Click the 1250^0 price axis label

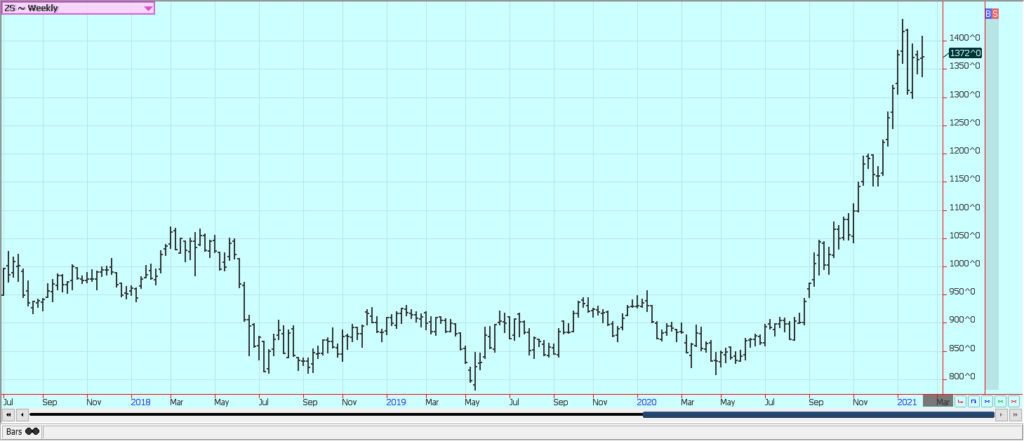pos(965,123)
